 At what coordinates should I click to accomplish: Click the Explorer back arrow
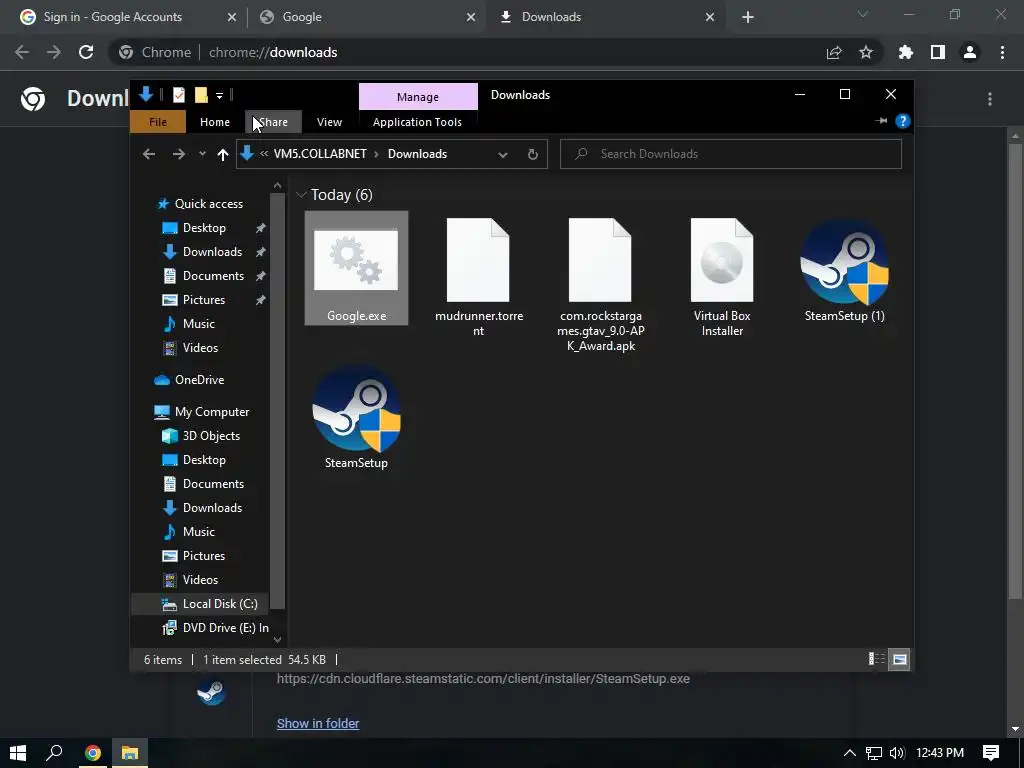pos(149,154)
